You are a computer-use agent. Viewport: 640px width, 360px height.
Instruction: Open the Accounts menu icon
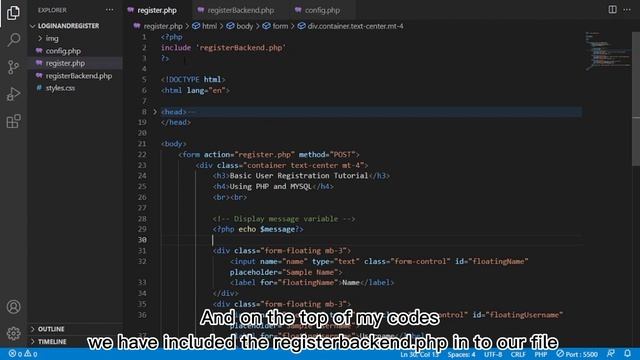click(x=13, y=307)
